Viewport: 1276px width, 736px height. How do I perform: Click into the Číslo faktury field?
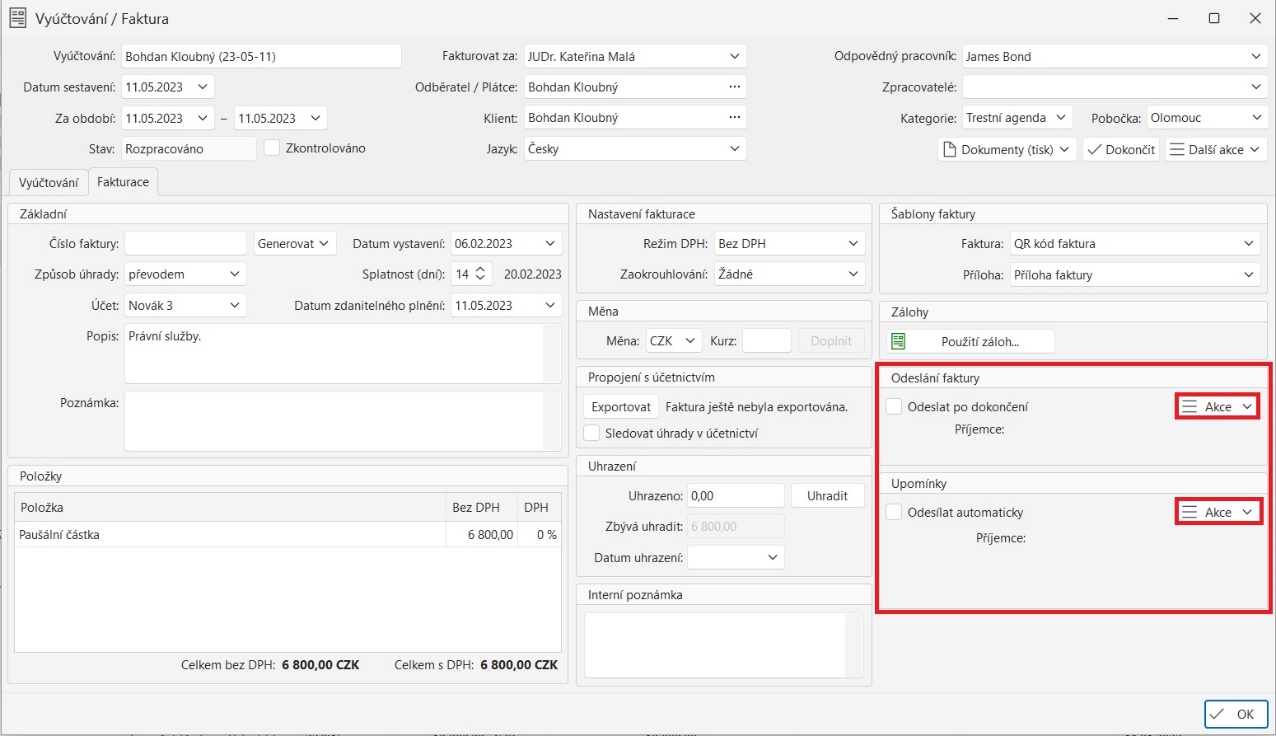click(185, 244)
